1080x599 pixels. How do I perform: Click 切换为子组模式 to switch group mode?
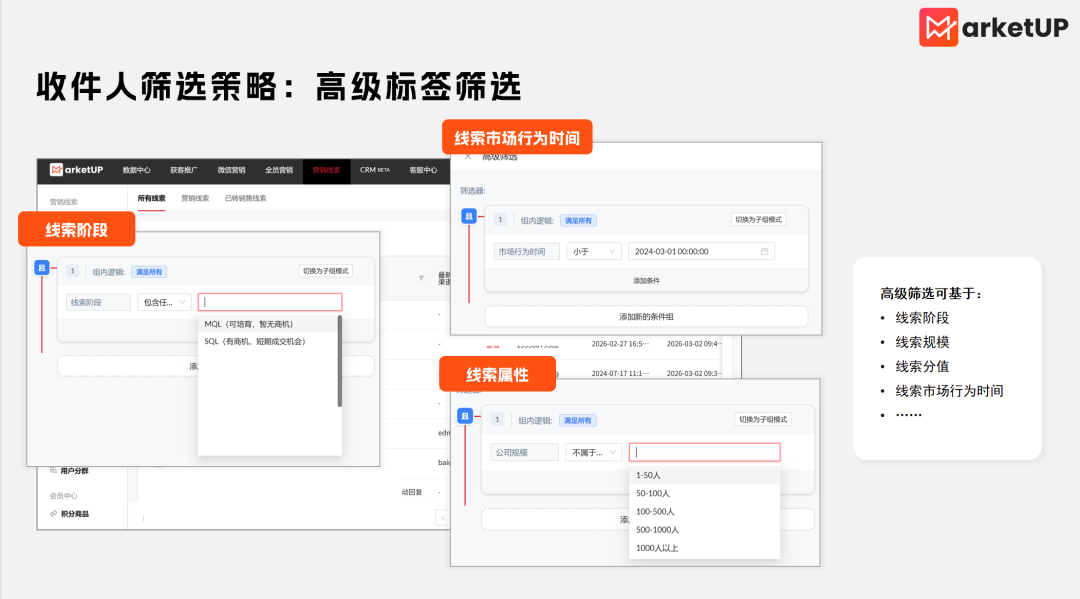tap(759, 220)
